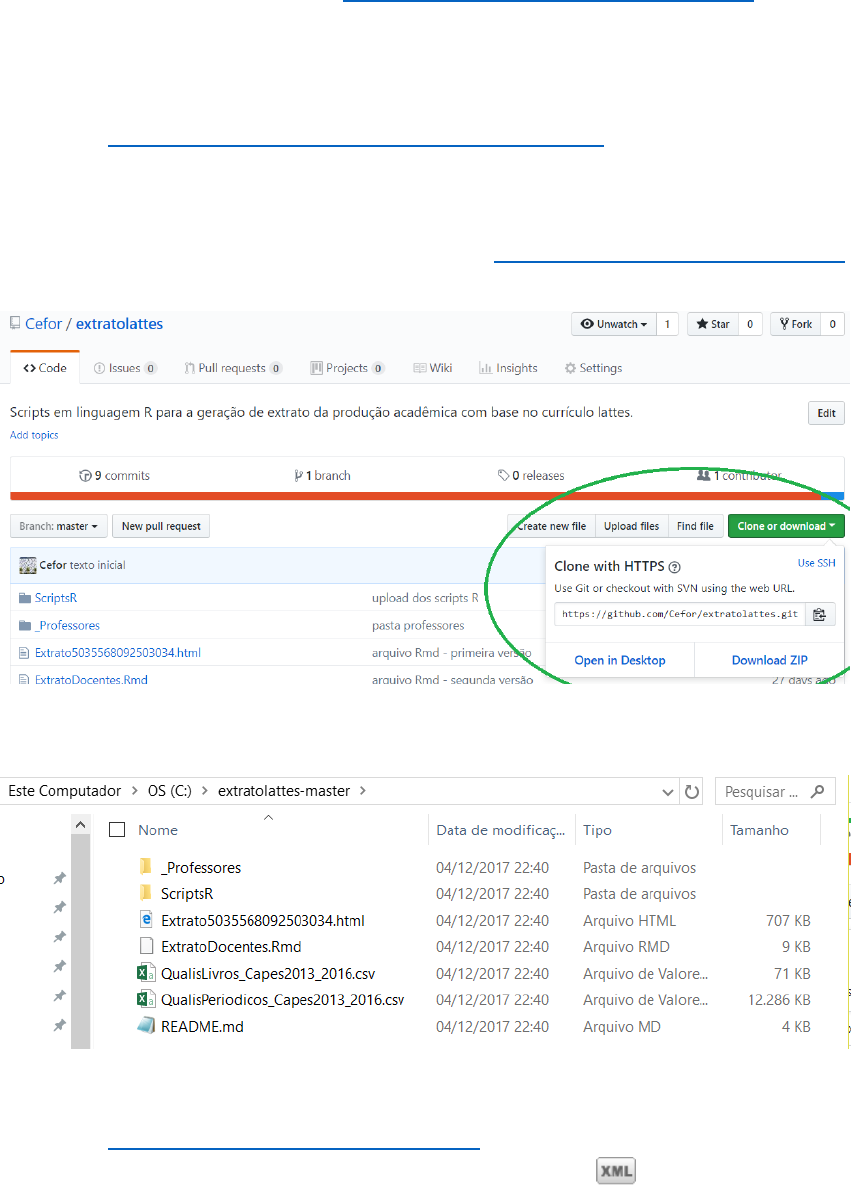
Task: Click 'extratolattes-master' breadcrumb segment
Action: (x=283, y=791)
